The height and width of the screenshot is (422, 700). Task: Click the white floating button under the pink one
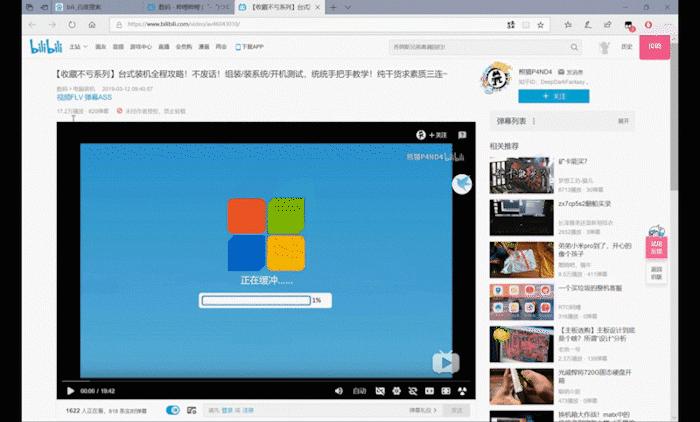click(656, 272)
